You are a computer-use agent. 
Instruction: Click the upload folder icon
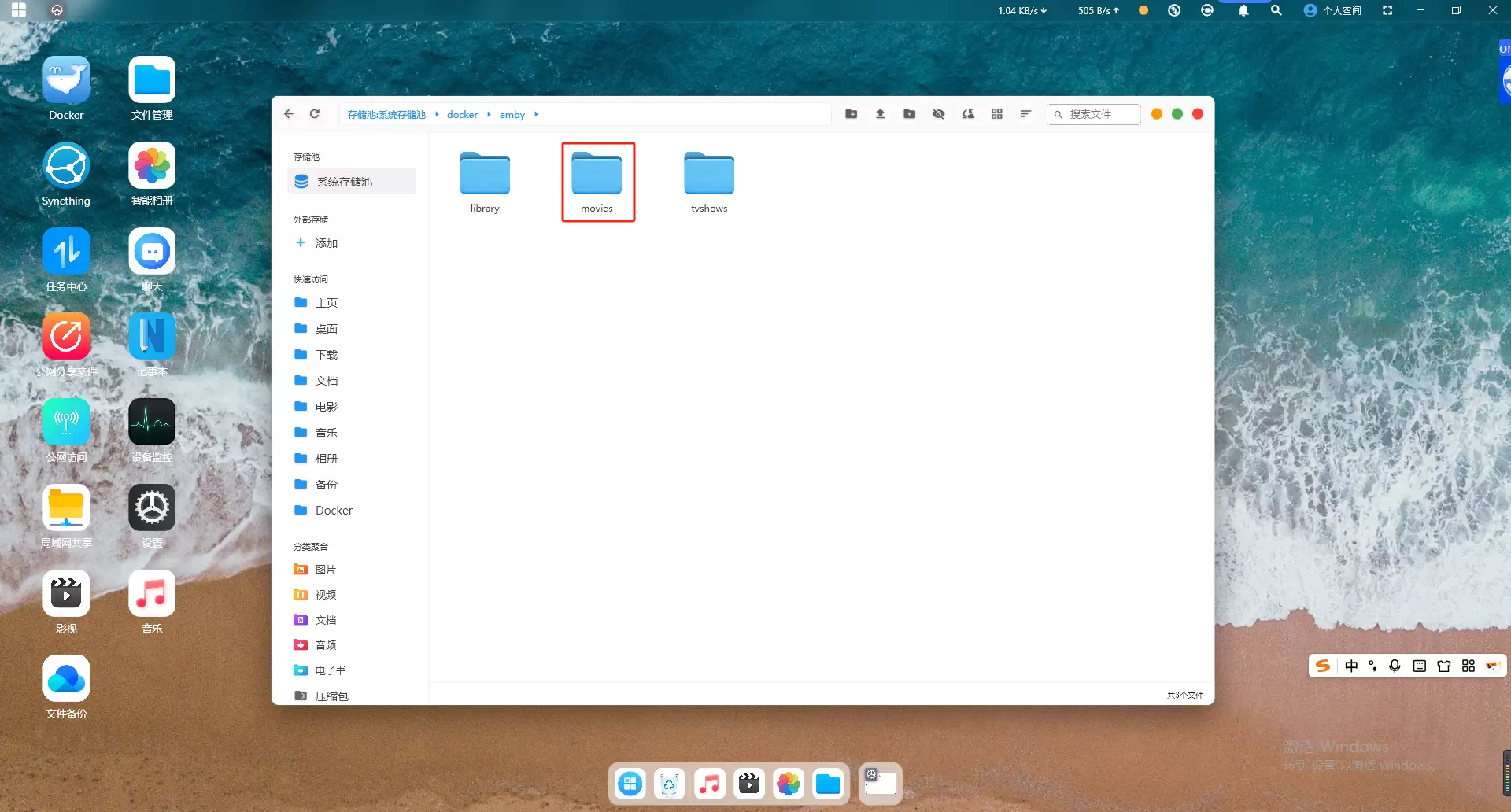point(909,114)
